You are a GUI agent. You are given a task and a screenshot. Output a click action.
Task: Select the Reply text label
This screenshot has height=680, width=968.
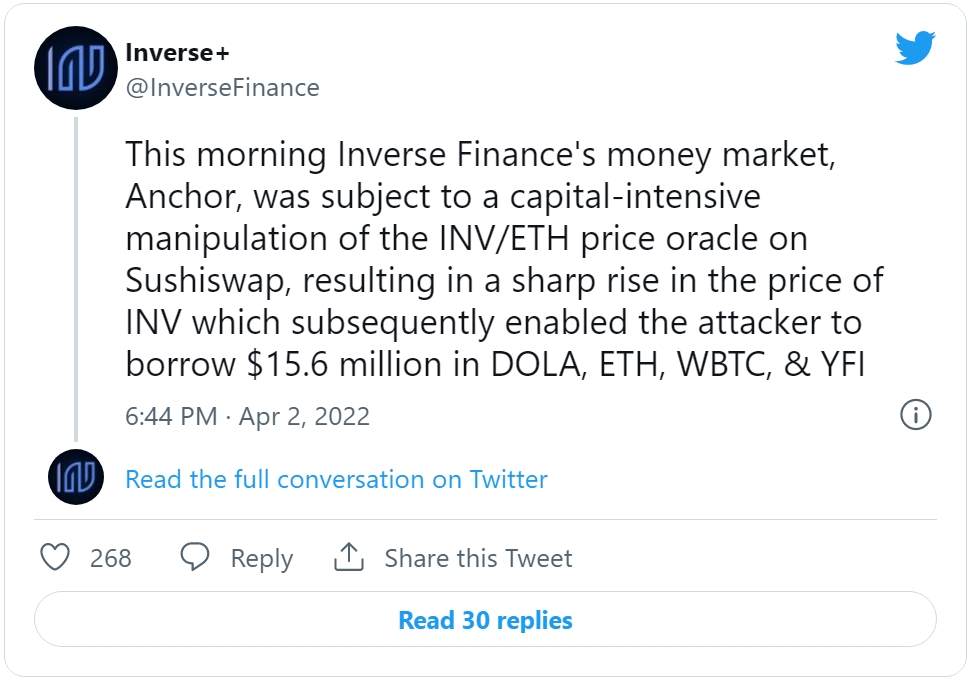coord(262,558)
